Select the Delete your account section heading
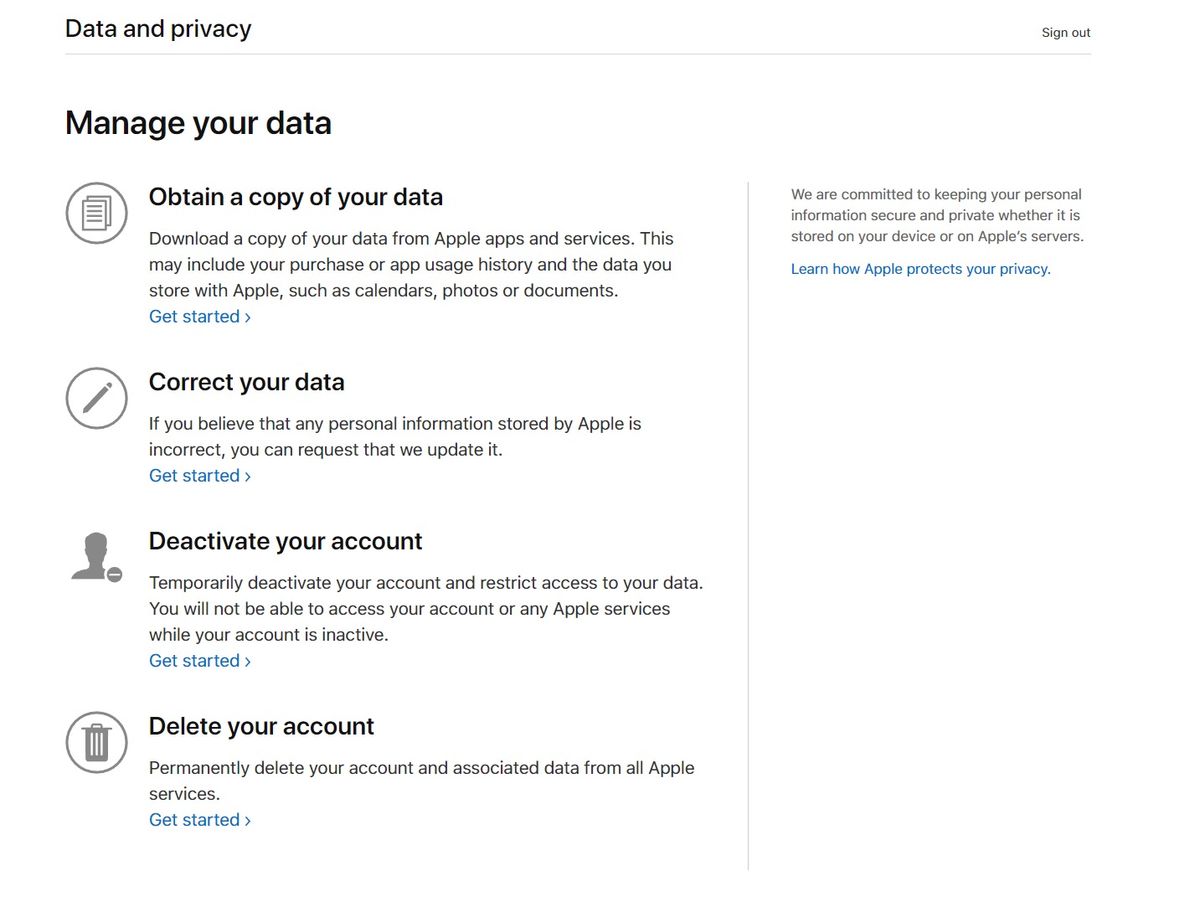 tap(261, 726)
